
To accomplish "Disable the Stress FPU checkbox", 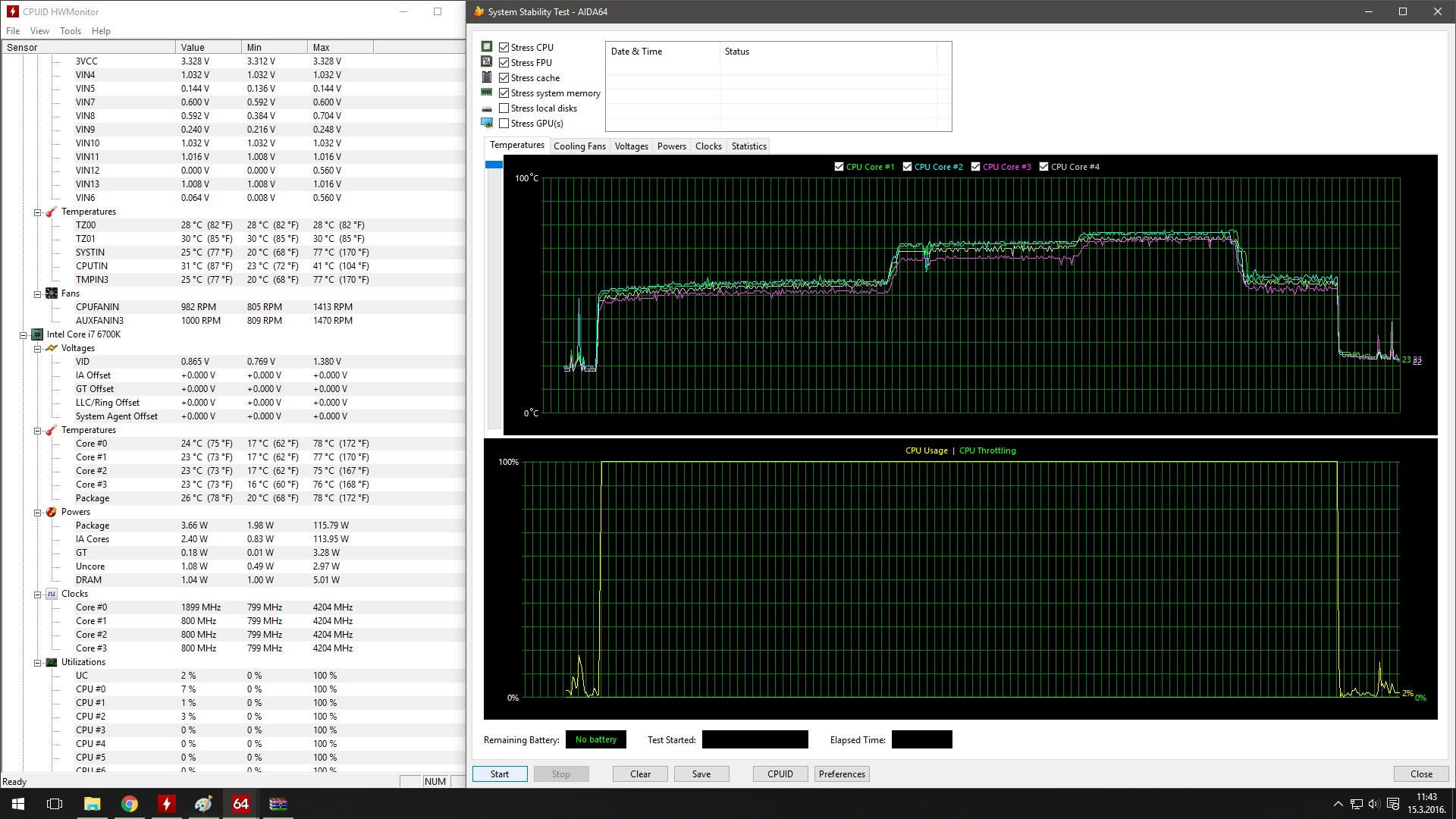I will tap(504, 63).
